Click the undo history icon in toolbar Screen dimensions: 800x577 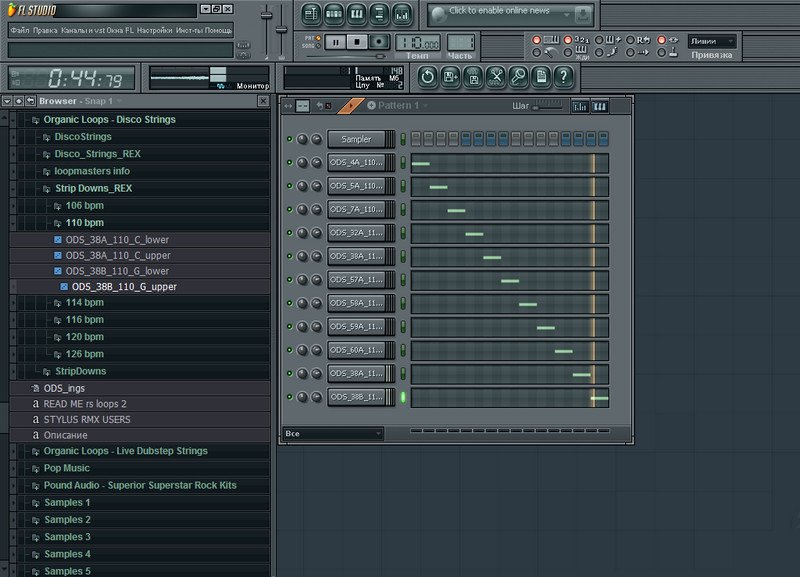427,76
